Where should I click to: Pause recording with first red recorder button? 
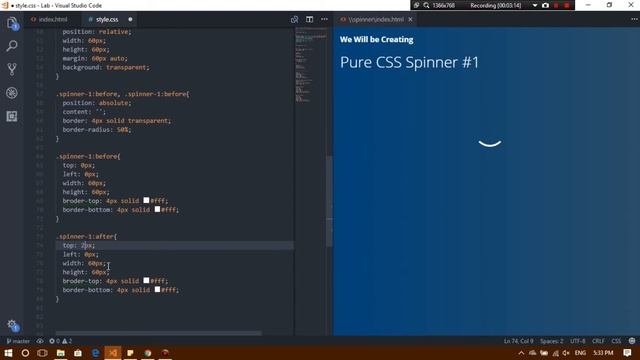[x=556, y=5]
